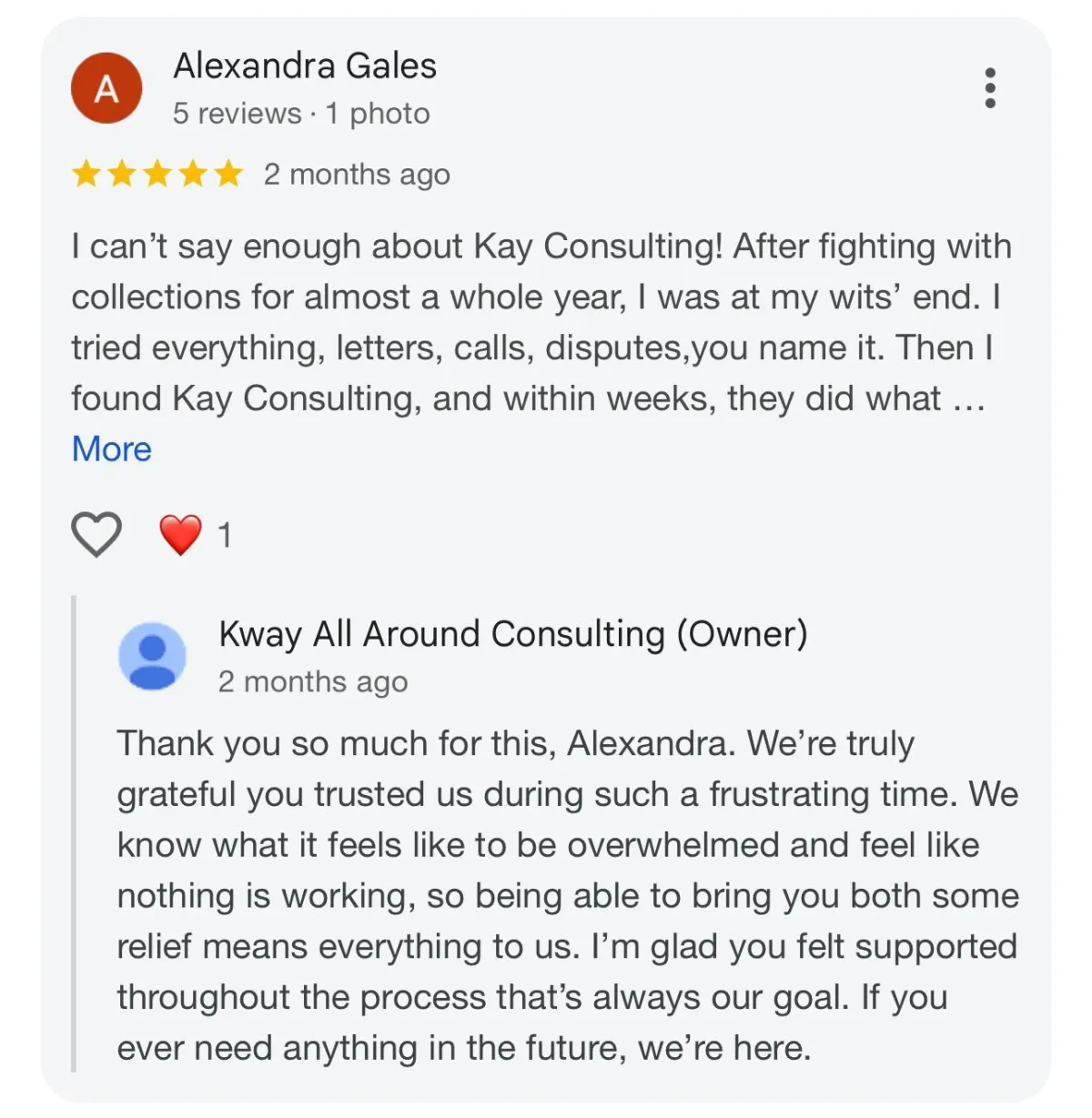The width and height of the screenshot is (1092, 1118).
Task: Click the grey vertical reply indent bar
Action: 75,832
